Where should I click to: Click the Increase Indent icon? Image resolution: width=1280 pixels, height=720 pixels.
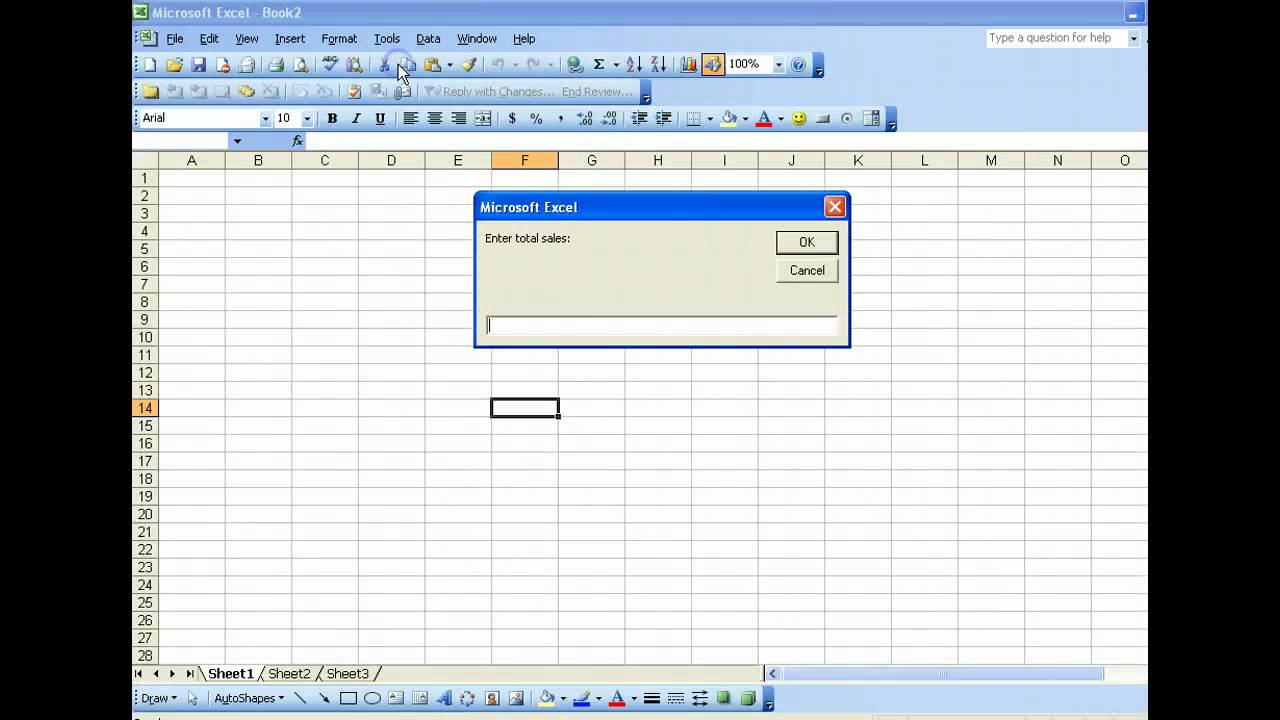pyautogui.click(x=663, y=118)
